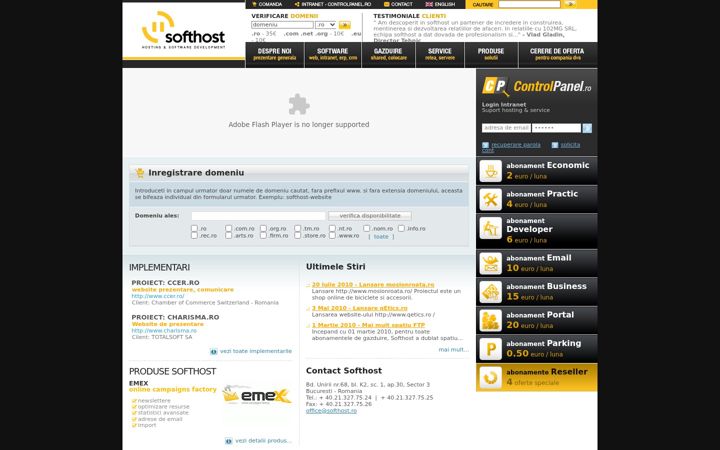Click the Reseller subscription icon

coord(490,377)
